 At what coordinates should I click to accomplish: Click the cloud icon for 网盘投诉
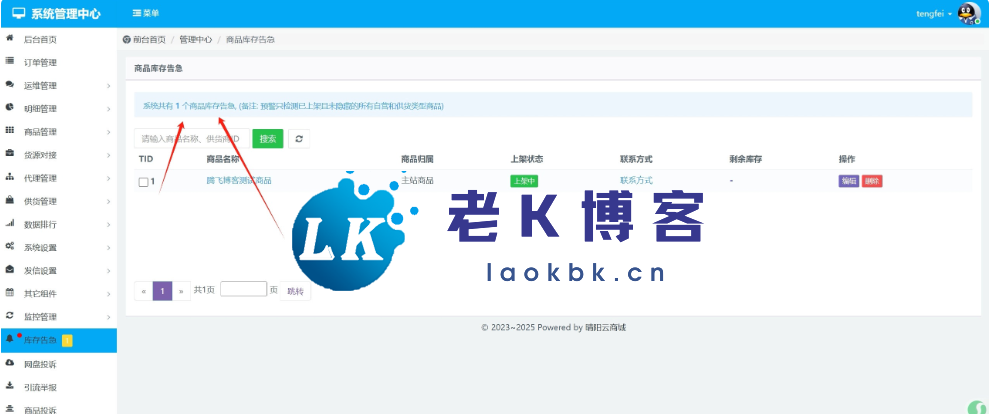10,363
